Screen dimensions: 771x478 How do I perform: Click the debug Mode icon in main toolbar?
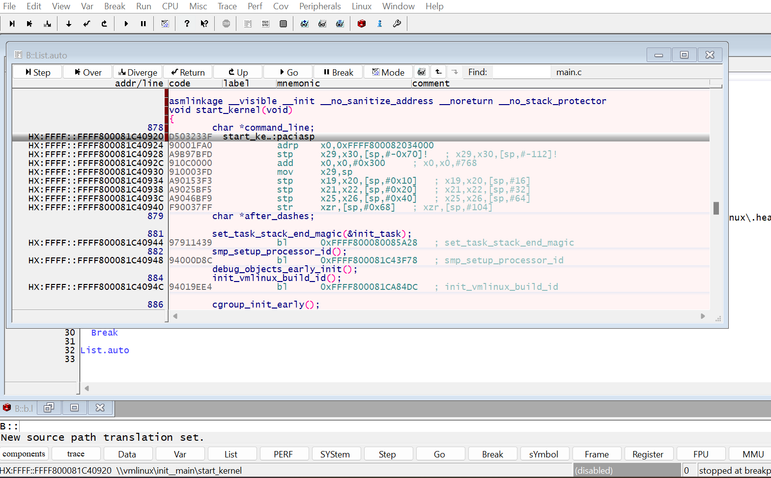165,24
